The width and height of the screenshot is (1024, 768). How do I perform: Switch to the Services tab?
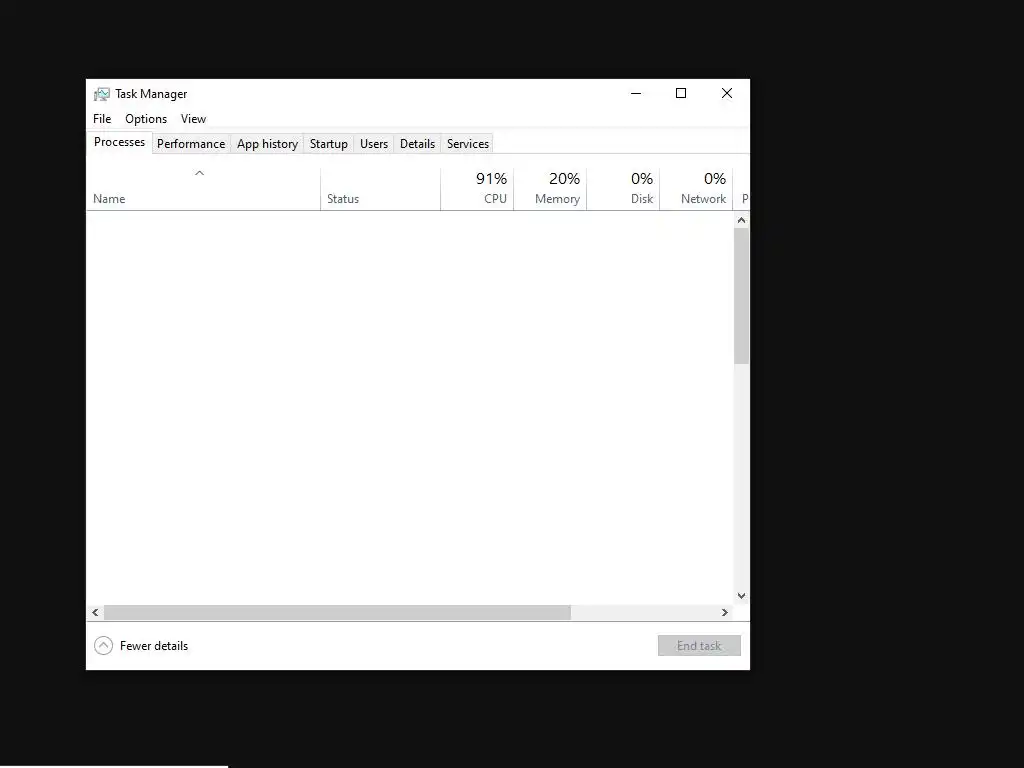click(x=468, y=144)
